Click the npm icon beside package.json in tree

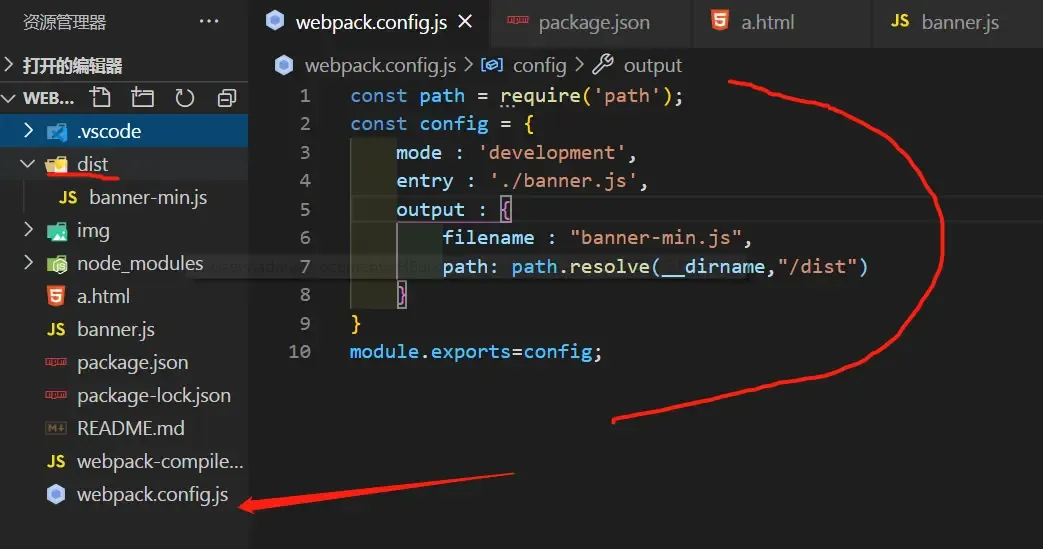click(x=56, y=362)
